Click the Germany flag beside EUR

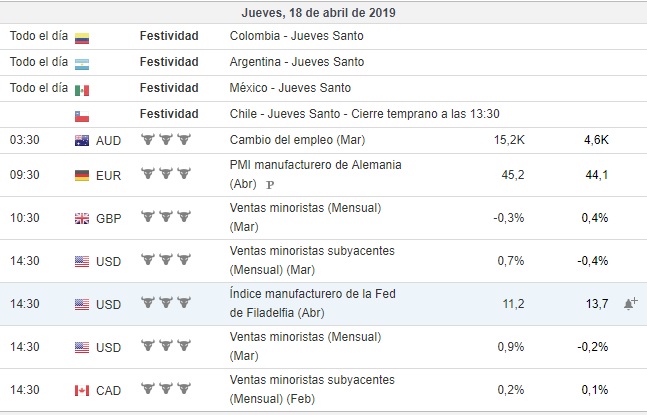[82, 175]
